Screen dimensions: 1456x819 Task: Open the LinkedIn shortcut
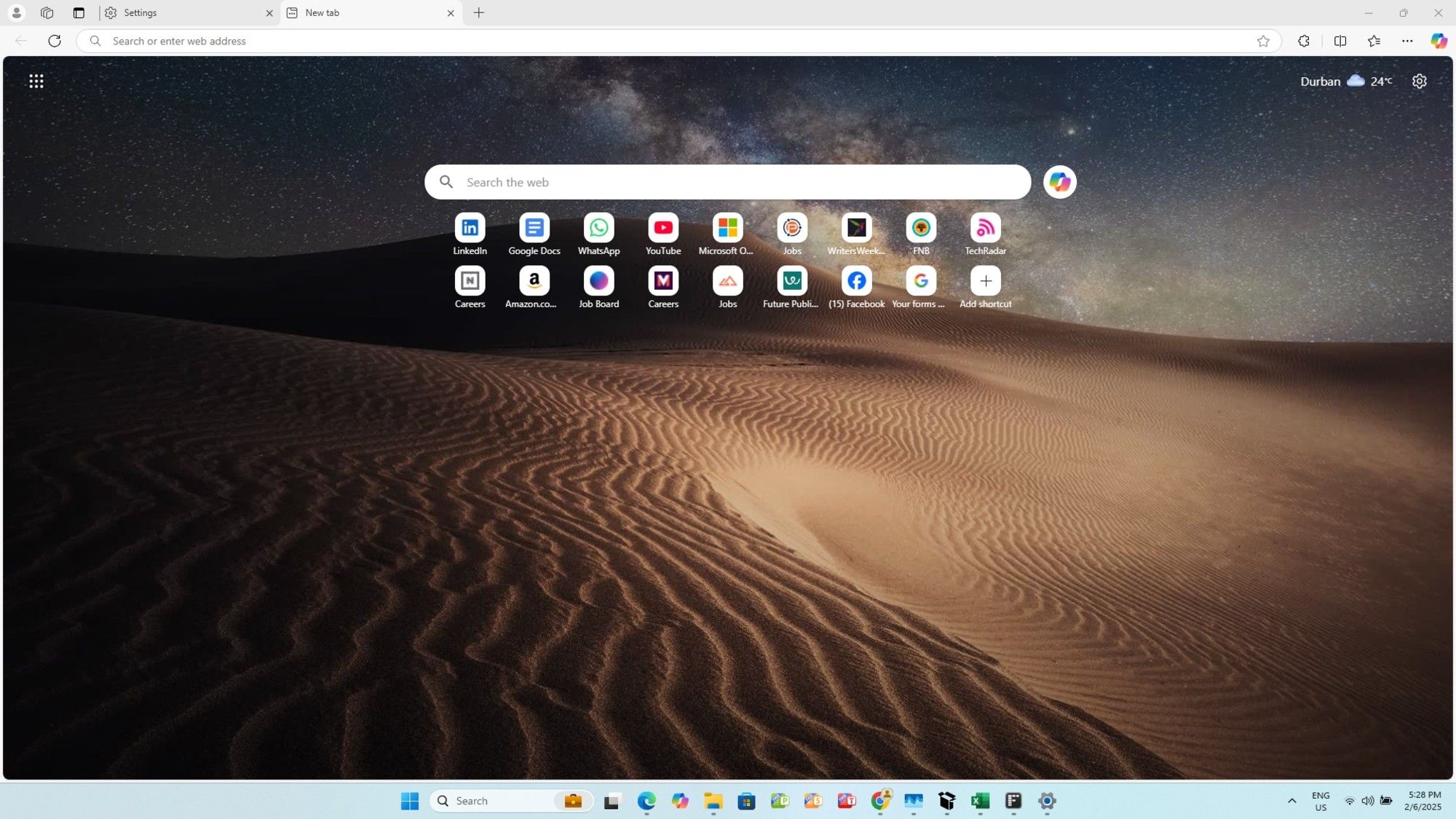point(470,229)
